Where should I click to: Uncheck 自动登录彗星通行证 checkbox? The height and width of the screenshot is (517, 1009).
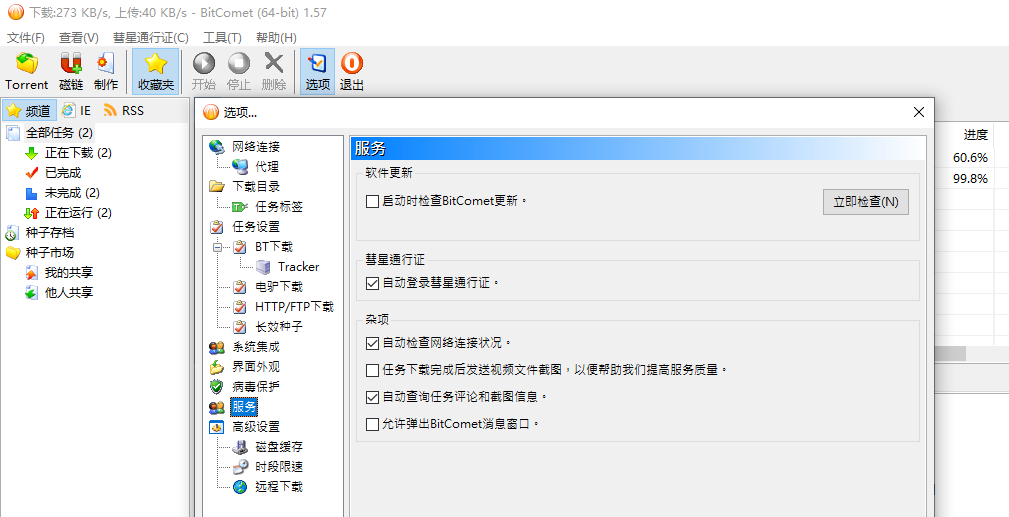tap(373, 283)
